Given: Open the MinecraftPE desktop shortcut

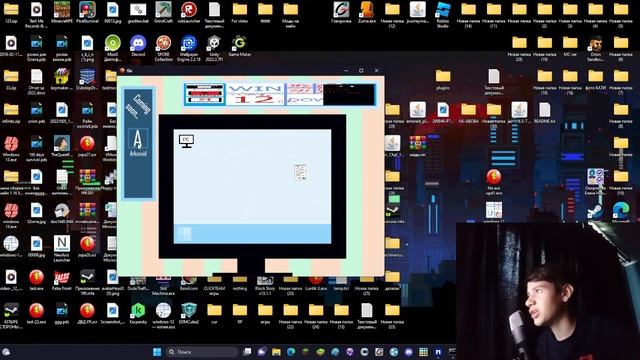Looking at the screenshot, I should [x=62, y=12].
